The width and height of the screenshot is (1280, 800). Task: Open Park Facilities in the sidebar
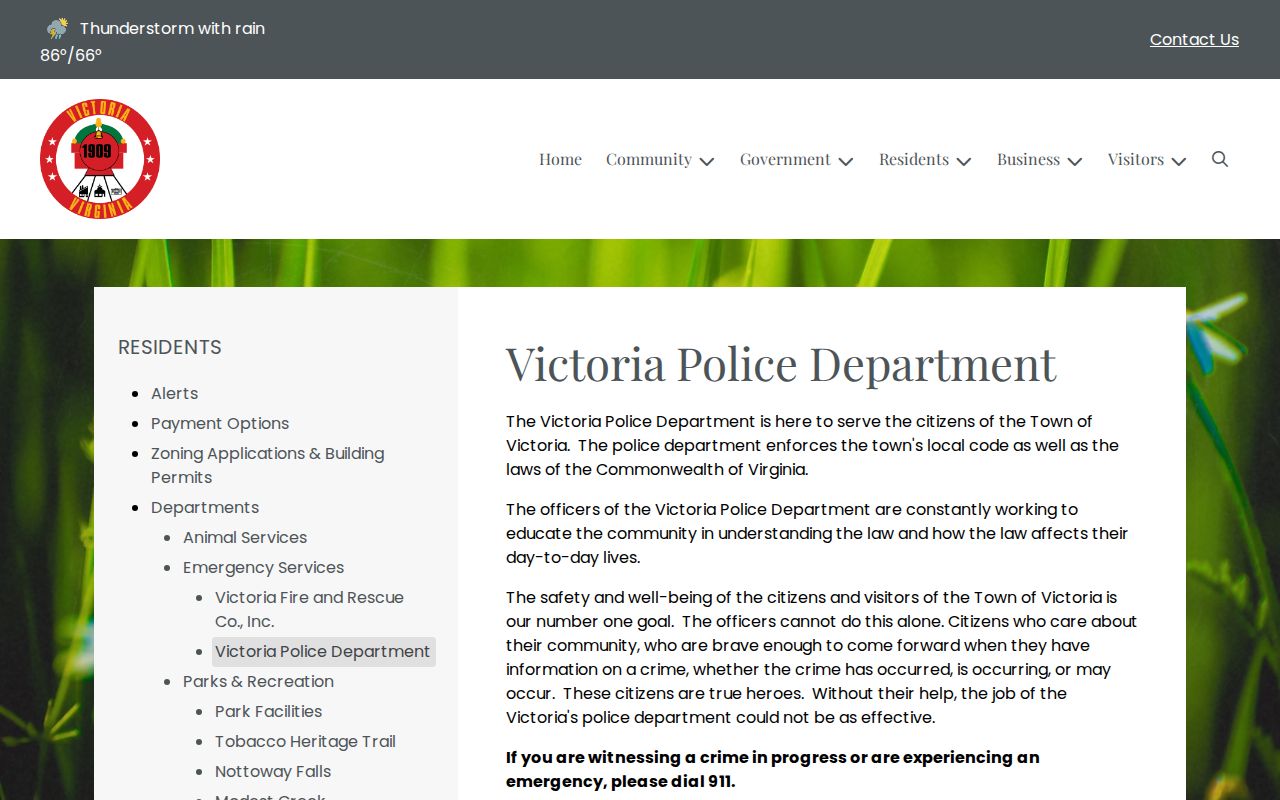pos(269,711)
